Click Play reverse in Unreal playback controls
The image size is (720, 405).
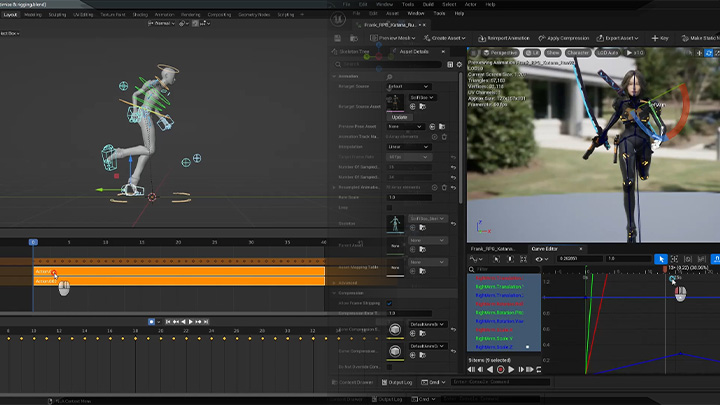[490, 369]
